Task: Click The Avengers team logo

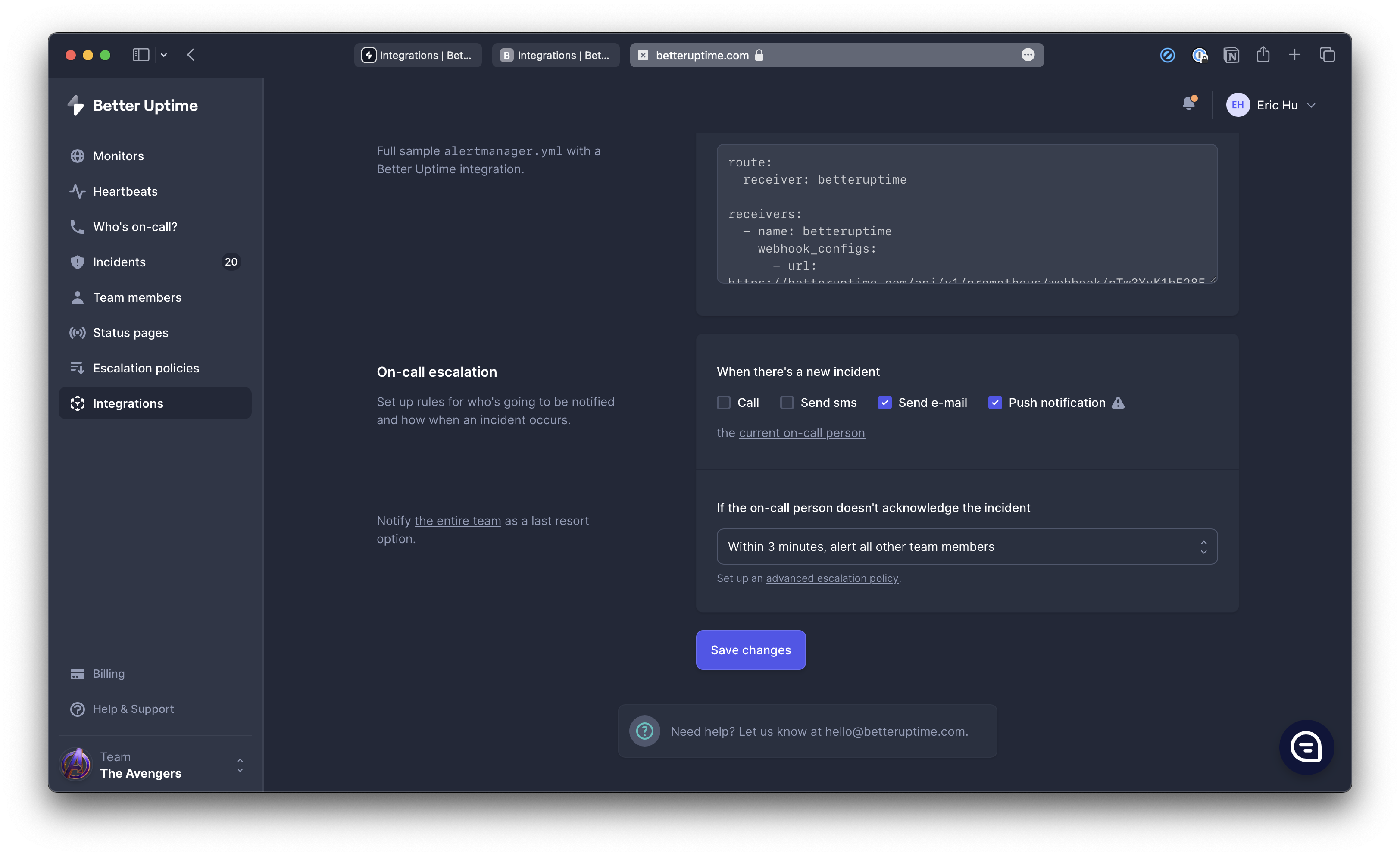Action: [75, 765]
